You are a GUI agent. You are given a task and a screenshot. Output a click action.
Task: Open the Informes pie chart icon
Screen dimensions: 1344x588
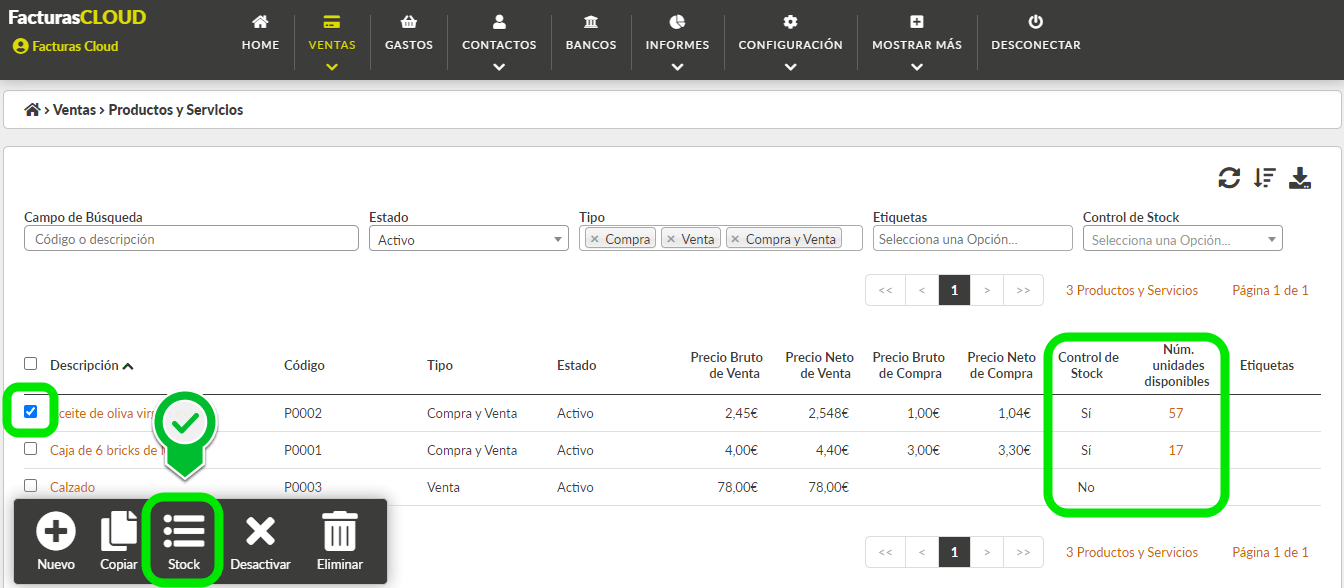point(677,22)
